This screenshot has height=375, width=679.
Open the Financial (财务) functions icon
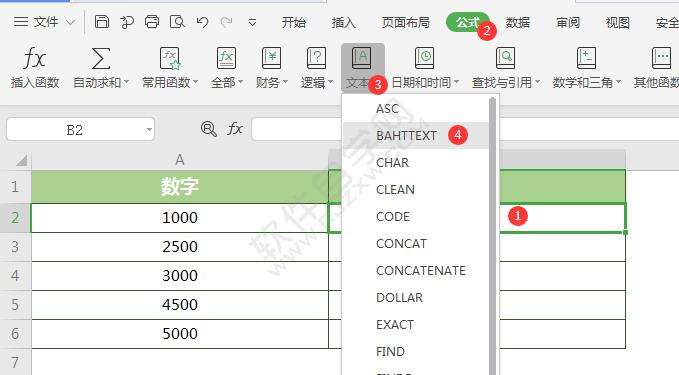[x=272, y=58]
